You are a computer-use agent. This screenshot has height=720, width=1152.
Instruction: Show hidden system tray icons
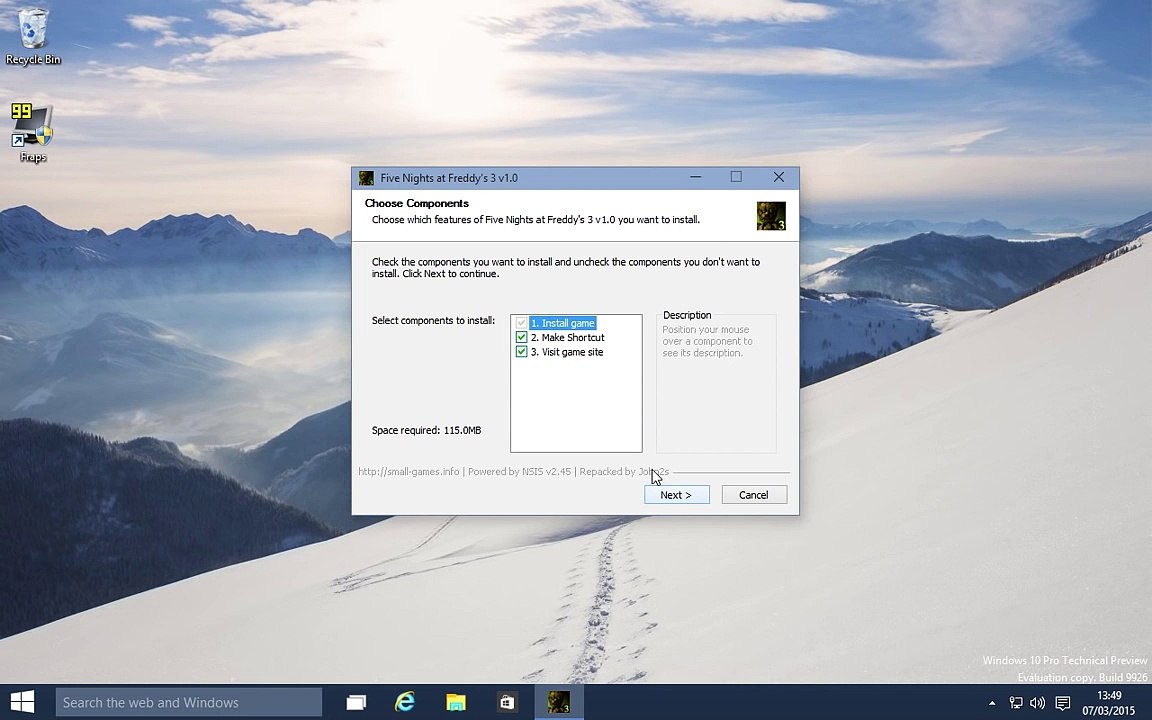coord(992,703)
